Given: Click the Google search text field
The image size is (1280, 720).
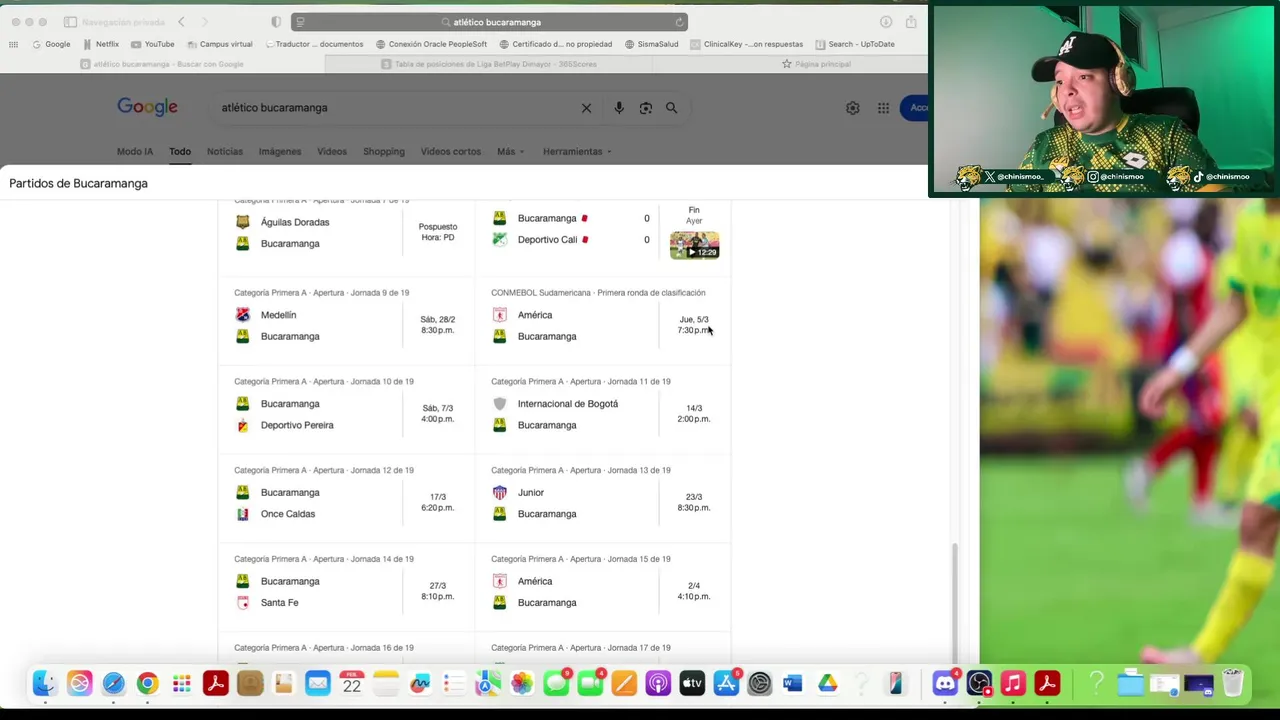Looking at the screenshot, I should point(395,108).
